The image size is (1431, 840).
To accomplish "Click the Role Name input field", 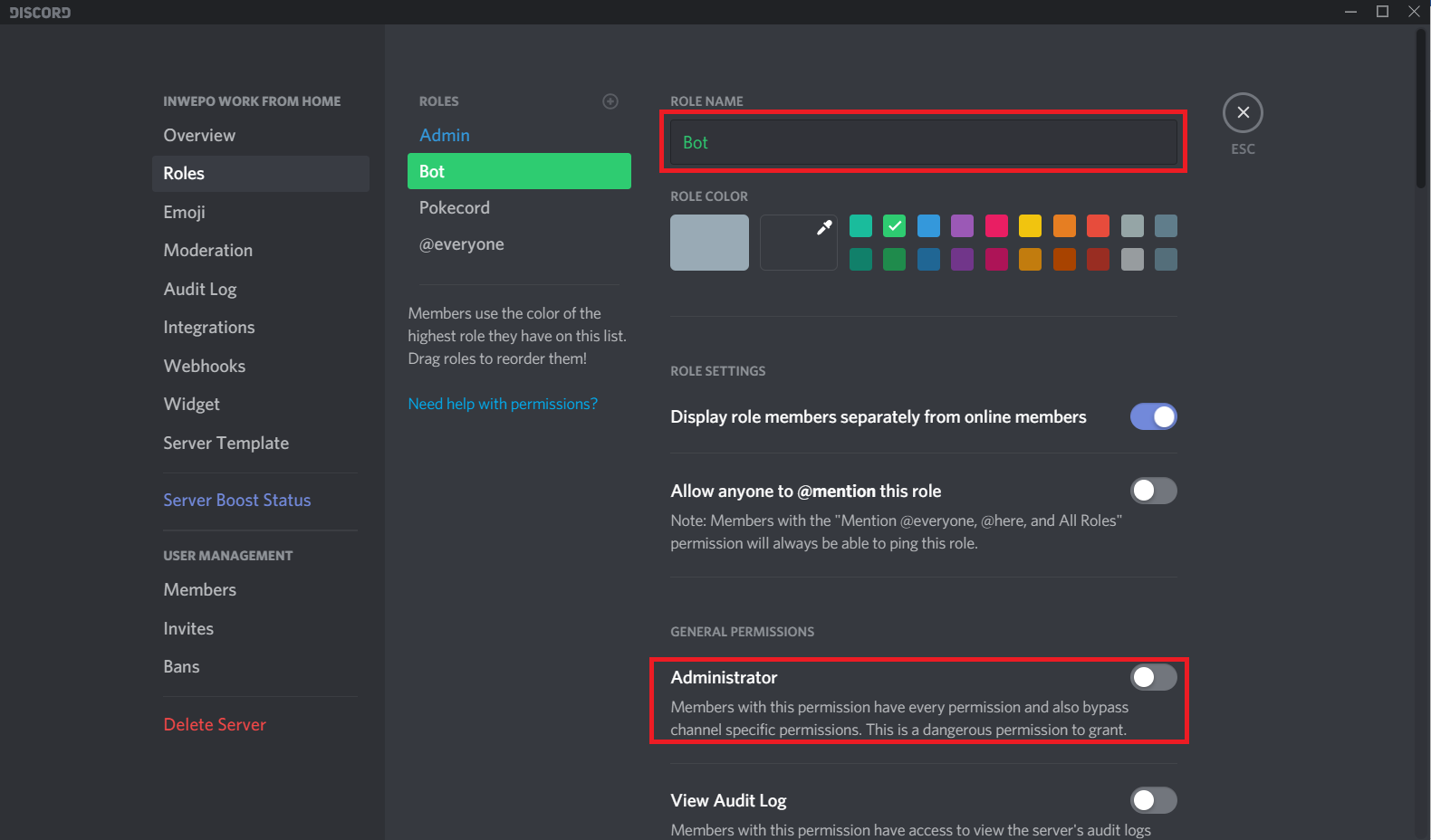I will (x=924, y=142).
